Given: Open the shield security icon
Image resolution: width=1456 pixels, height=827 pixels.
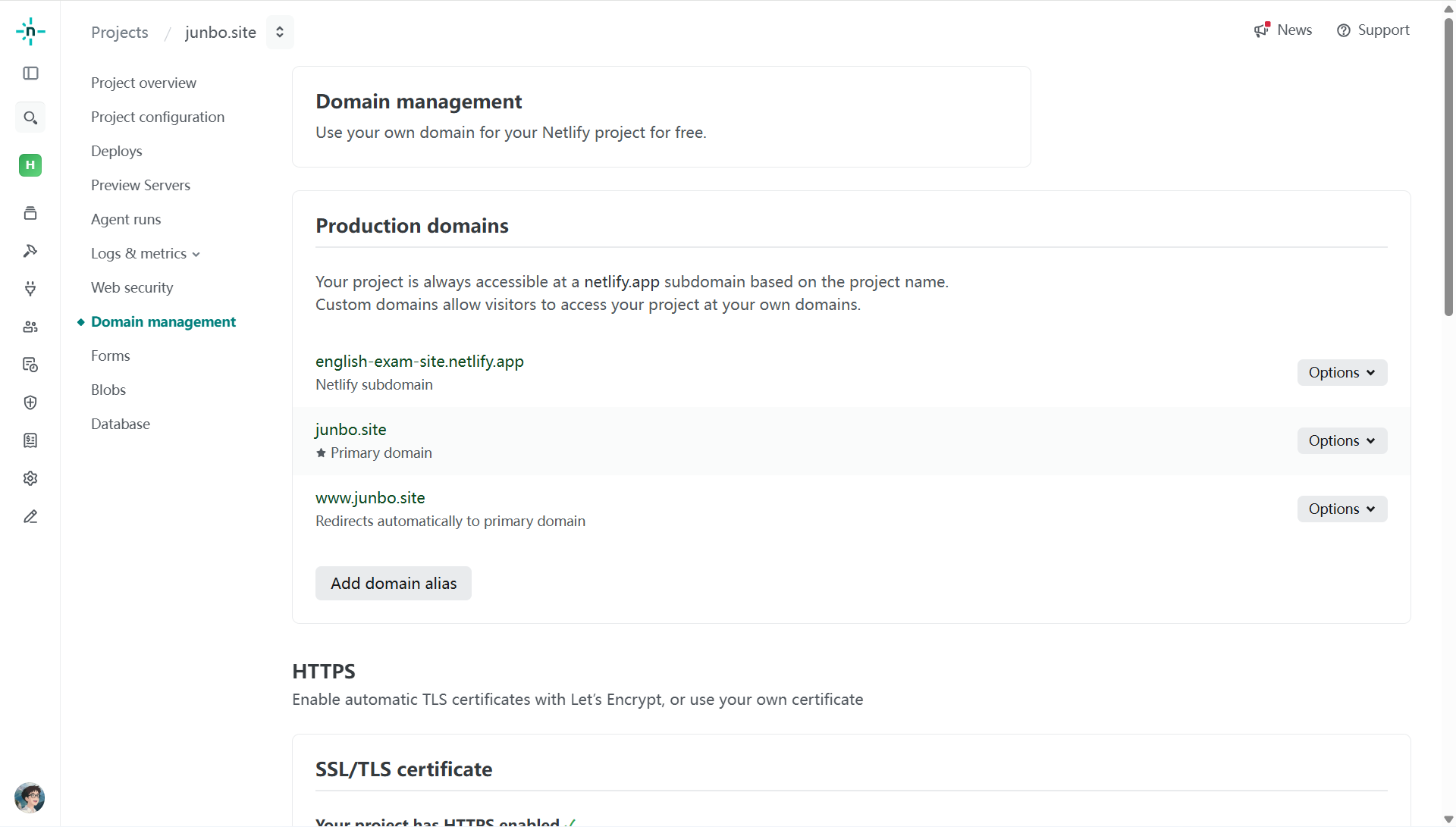Looking at the screenshot, I should click(x=30, y=403).
